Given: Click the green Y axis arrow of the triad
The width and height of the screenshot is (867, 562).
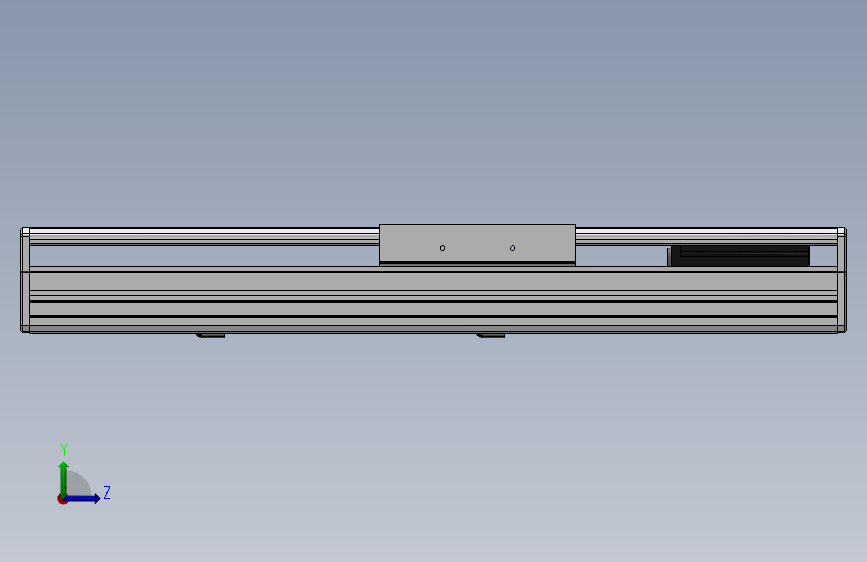Looking at the screenshot, I should [64, 479].
